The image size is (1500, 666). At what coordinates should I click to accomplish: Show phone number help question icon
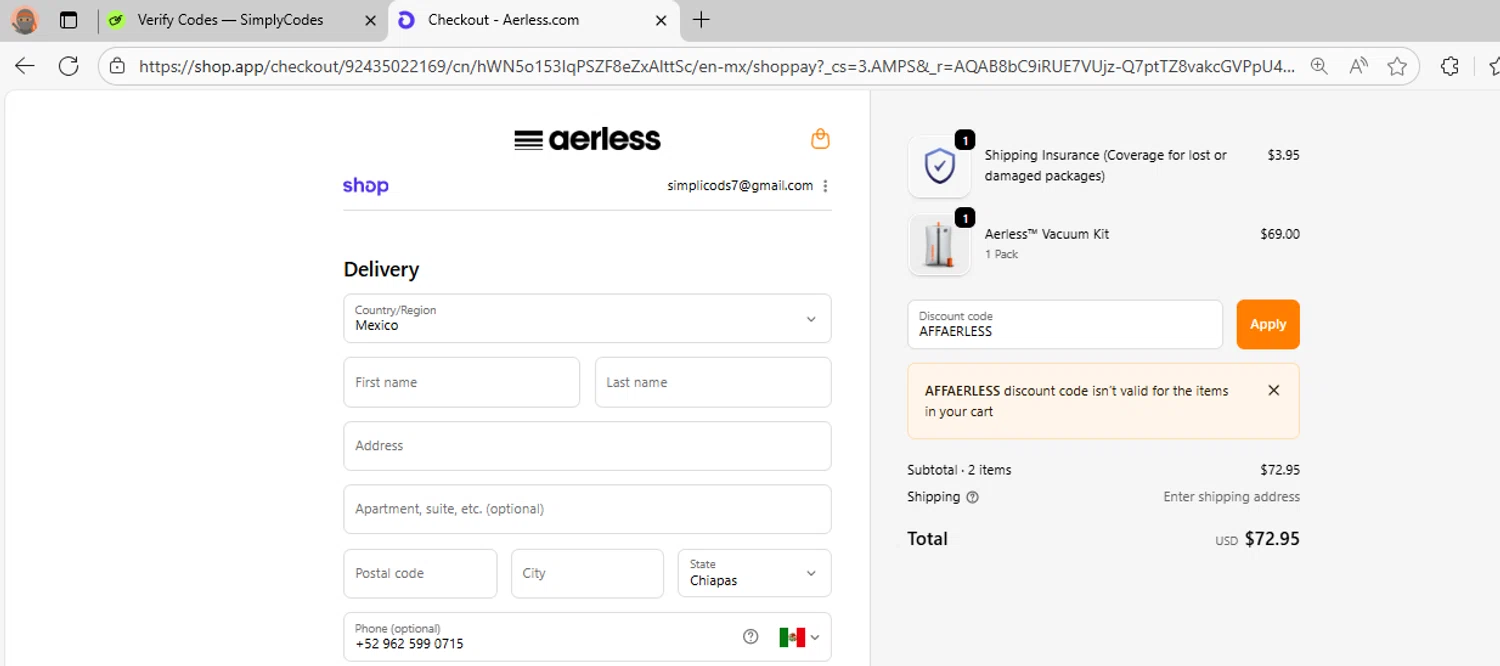click(x=751, y=637)
